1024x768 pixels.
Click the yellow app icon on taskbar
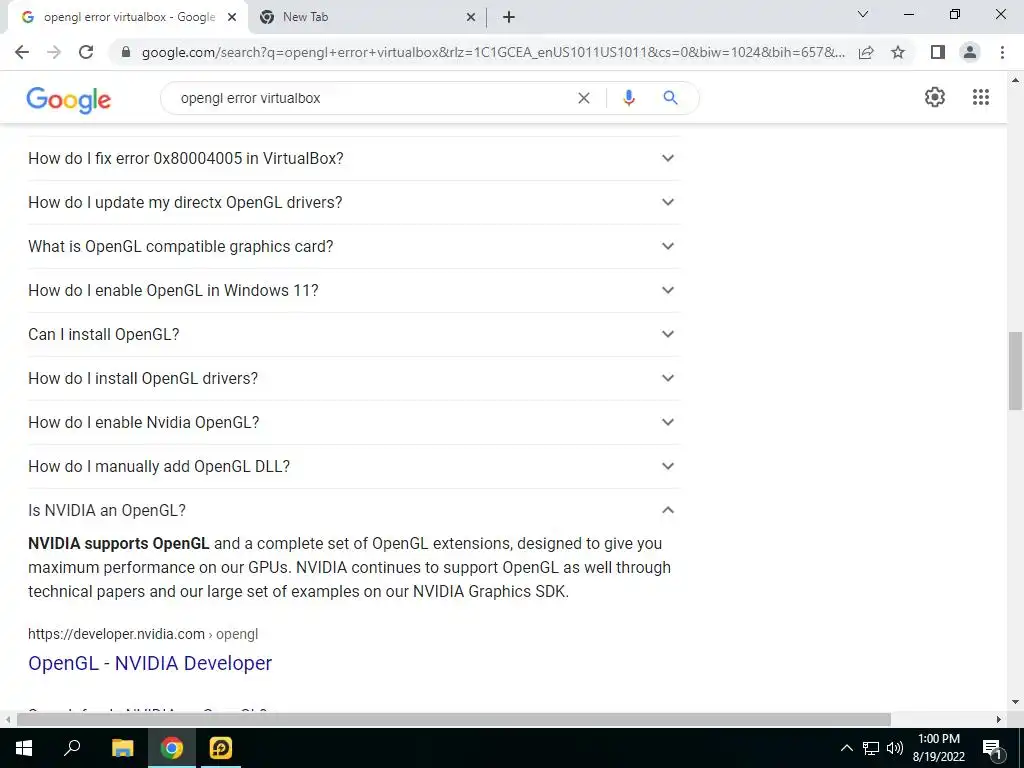pos(220,748)
